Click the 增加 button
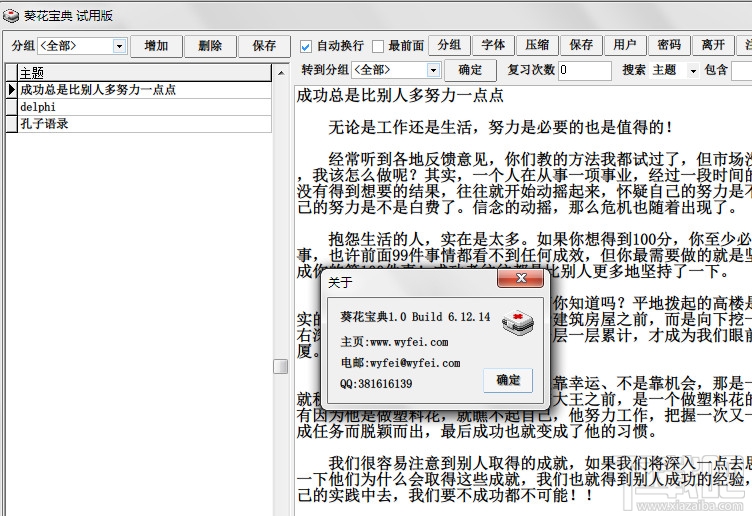The image size is (752, 516). click(156, 46)
